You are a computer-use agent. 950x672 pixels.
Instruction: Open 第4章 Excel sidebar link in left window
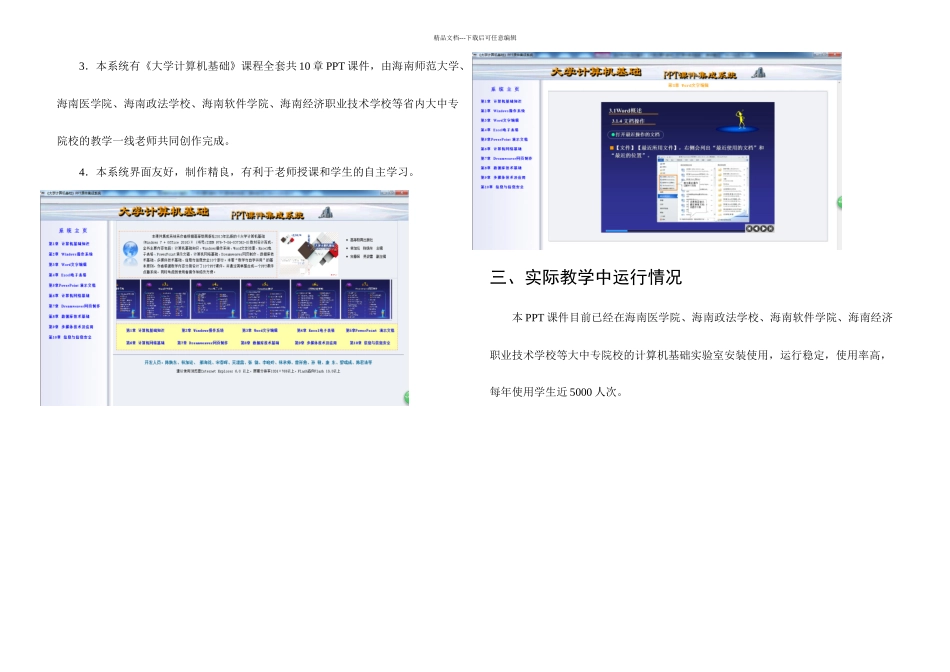(67, 274)
